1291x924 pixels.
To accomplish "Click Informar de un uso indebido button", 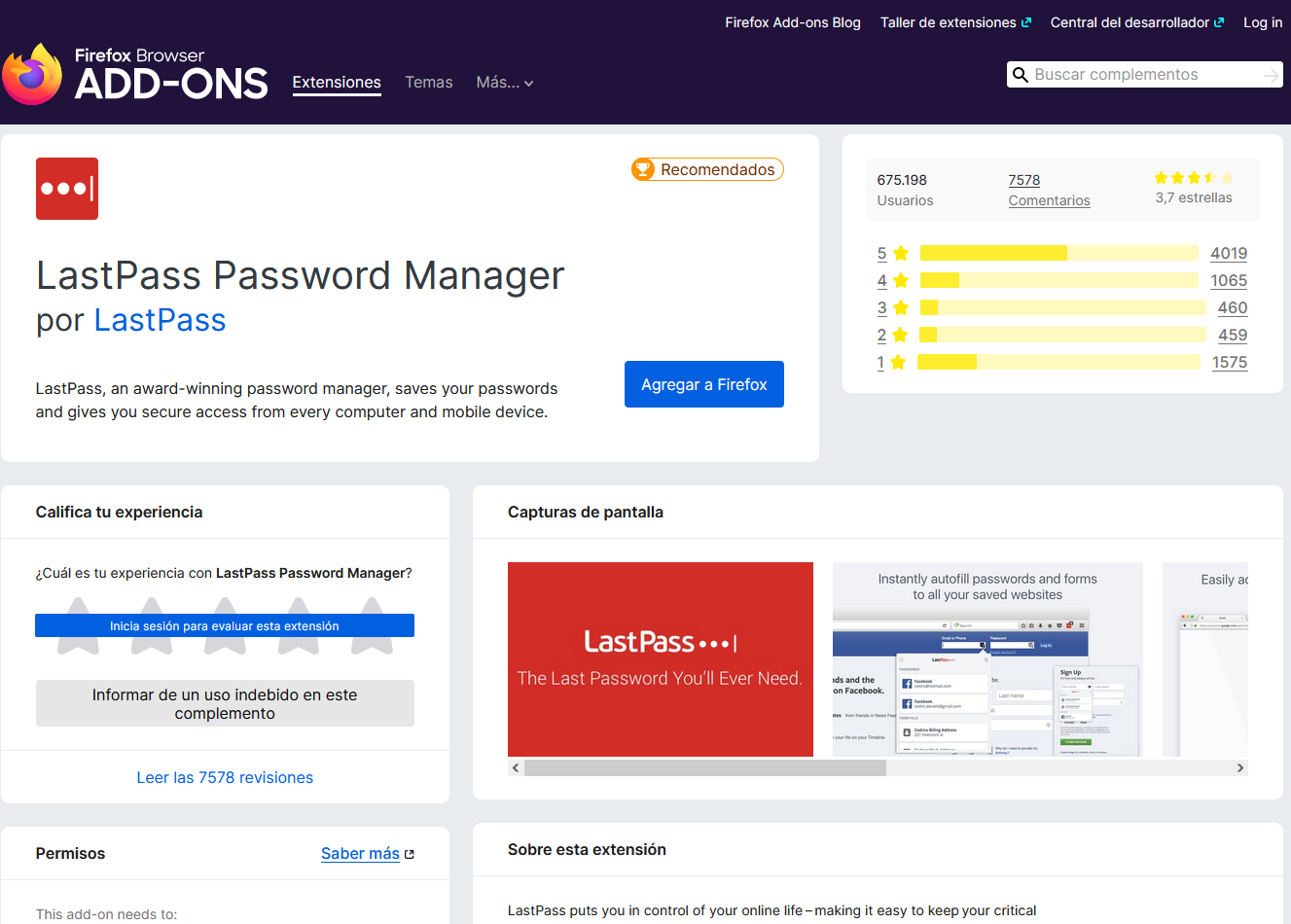I will pyautogui.click(x=225, y=703).
